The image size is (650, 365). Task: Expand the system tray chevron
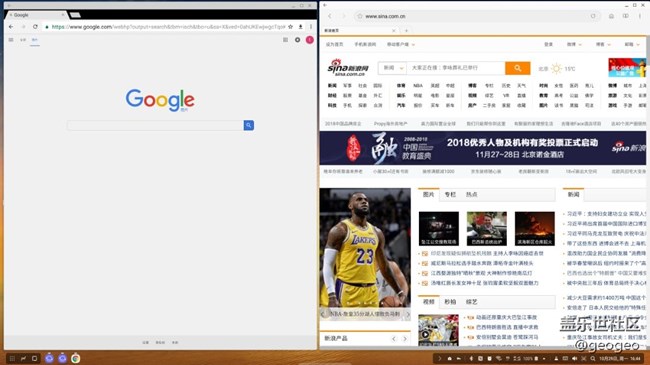[439, 358]
